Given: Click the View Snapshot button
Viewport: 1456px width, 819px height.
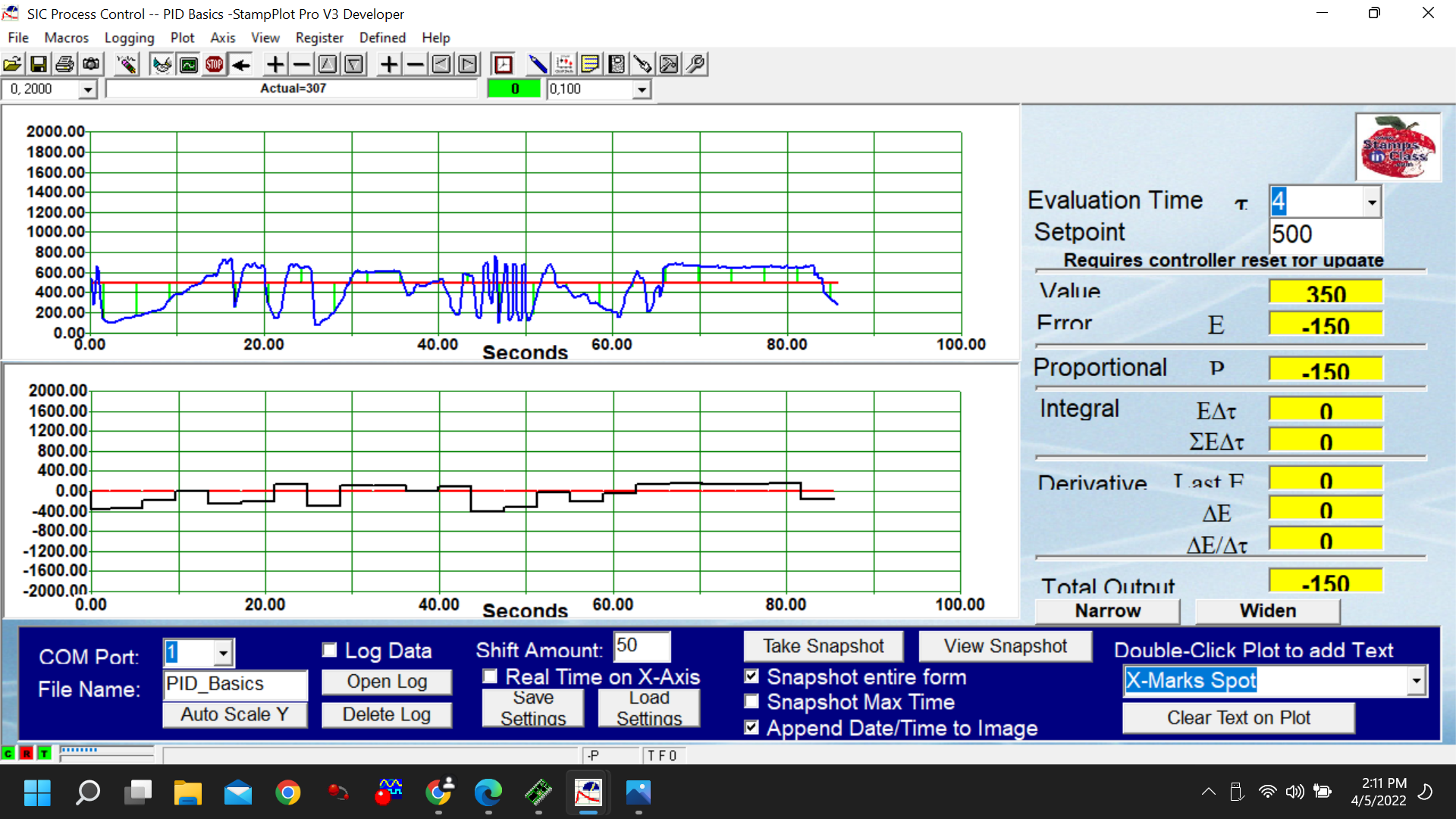Looking at the screenshot, I should pos(1006,646).
